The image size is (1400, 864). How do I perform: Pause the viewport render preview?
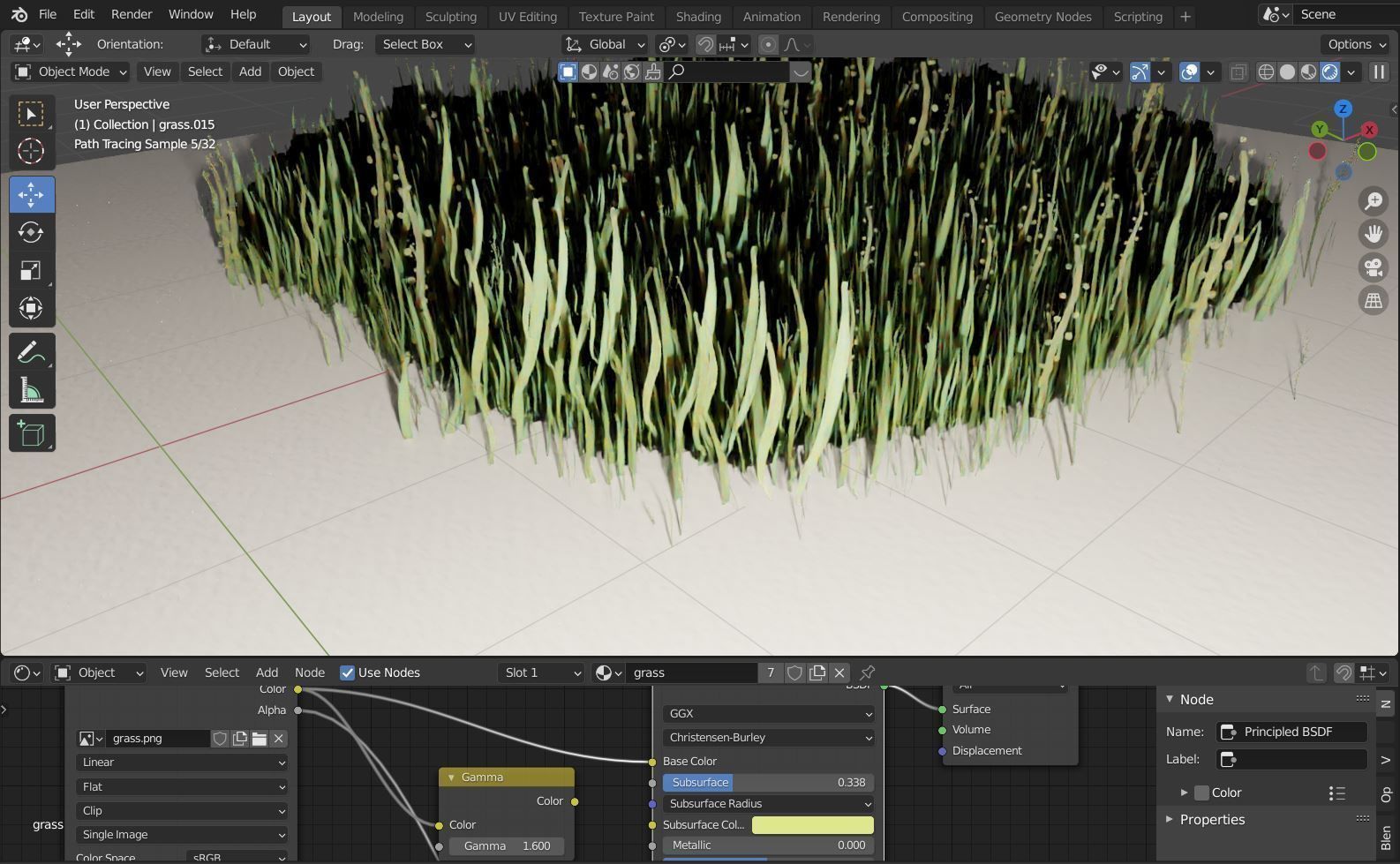click(1378, 72)
